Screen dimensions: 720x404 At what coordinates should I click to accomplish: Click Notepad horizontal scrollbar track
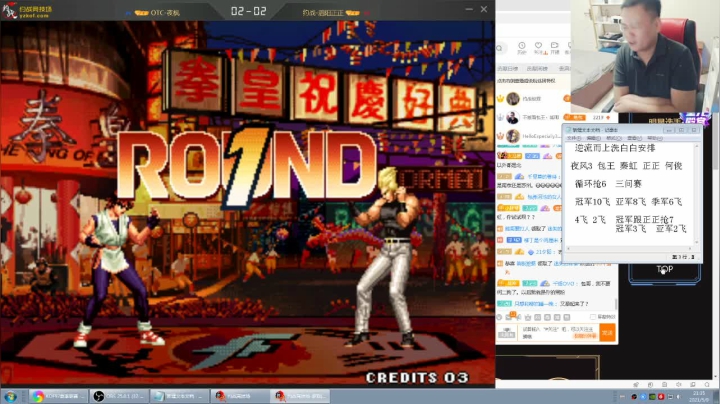(x=630, y=249)
